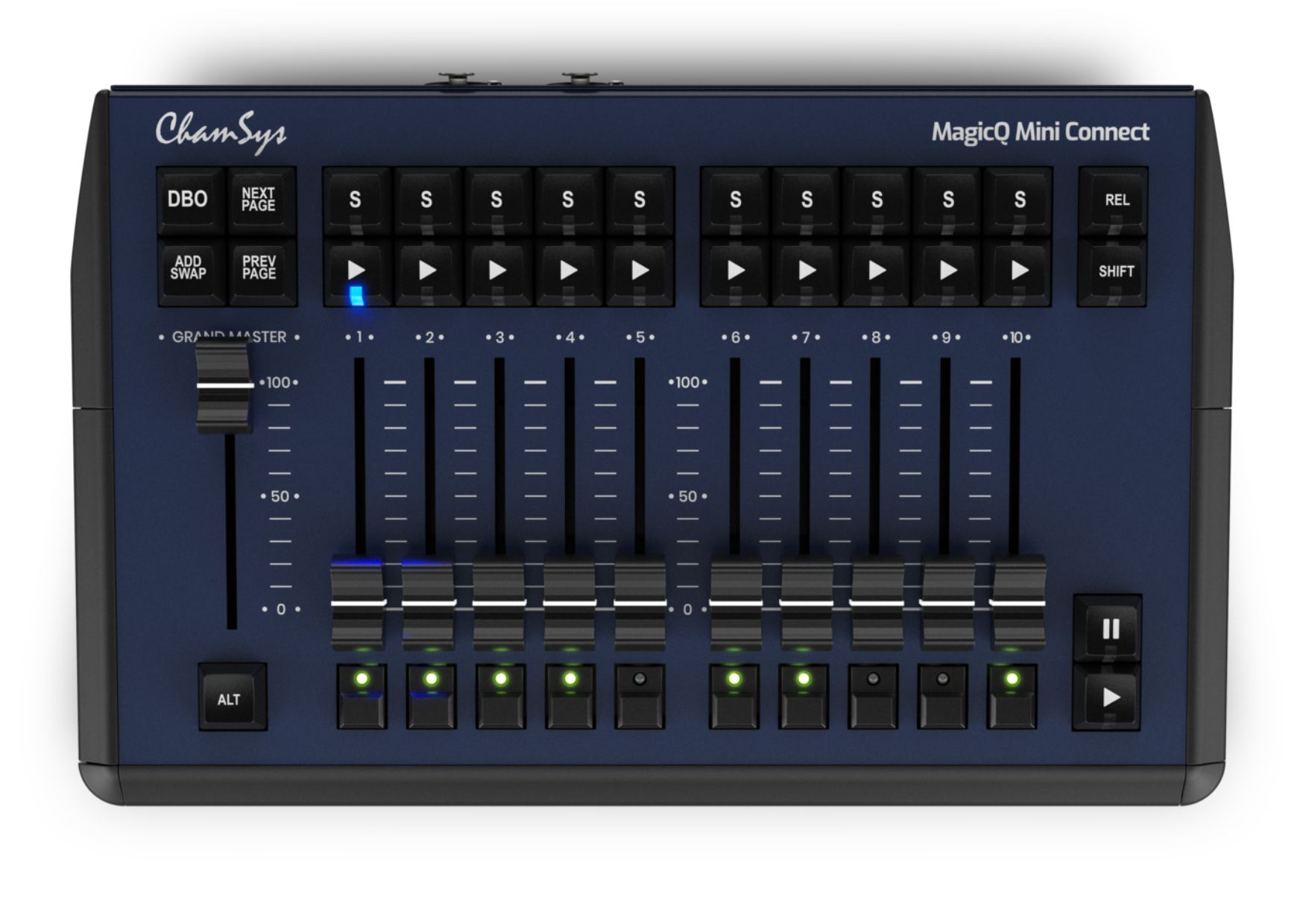
Task: Select playback 10 with its S button
Action: [x=1019, y=200]
